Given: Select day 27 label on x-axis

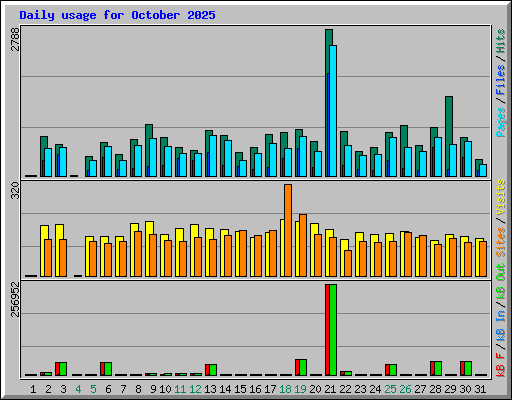Looking at the screenshot, I should (x=420, y=389).
